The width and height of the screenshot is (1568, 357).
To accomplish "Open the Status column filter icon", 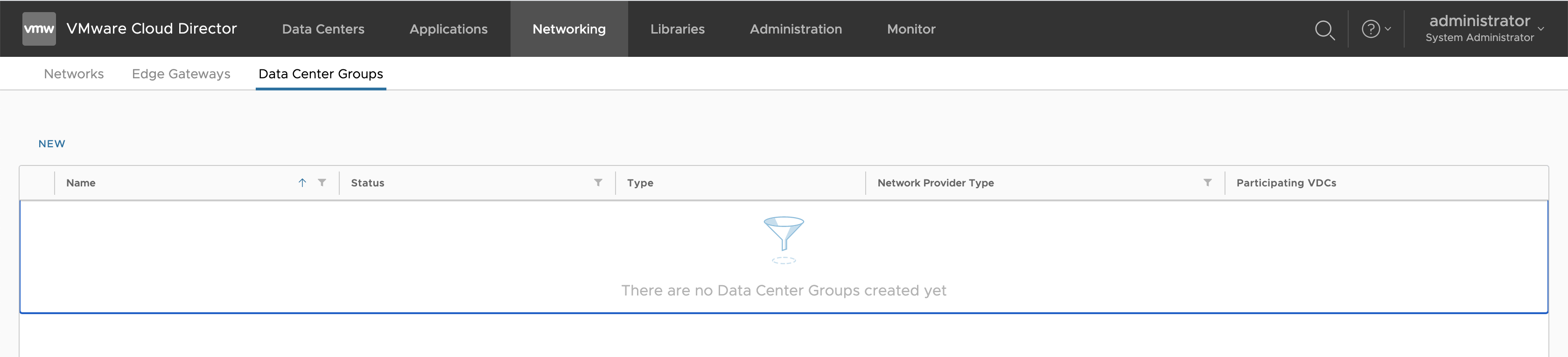I will point(598,182).
